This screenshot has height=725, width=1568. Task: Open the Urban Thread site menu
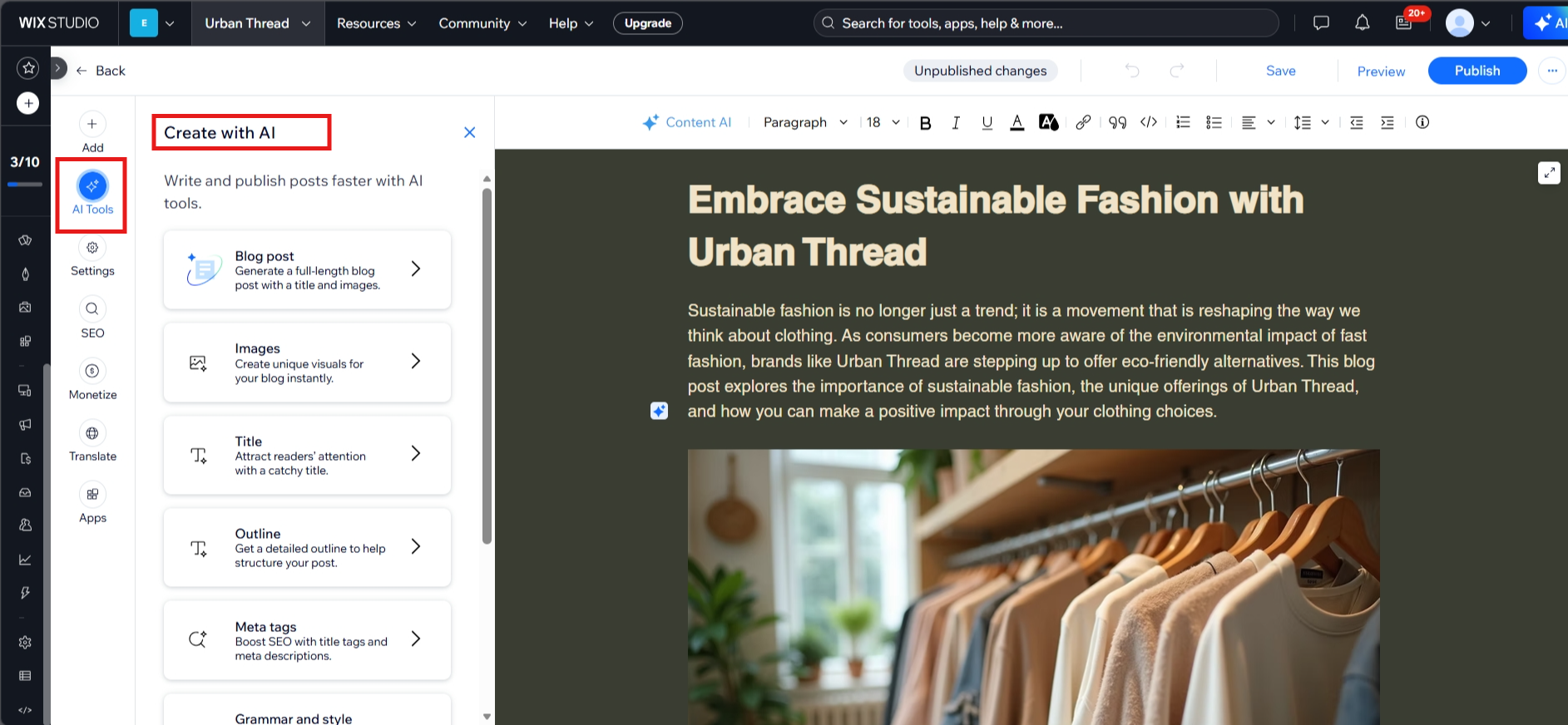click(x=258, y=23)
